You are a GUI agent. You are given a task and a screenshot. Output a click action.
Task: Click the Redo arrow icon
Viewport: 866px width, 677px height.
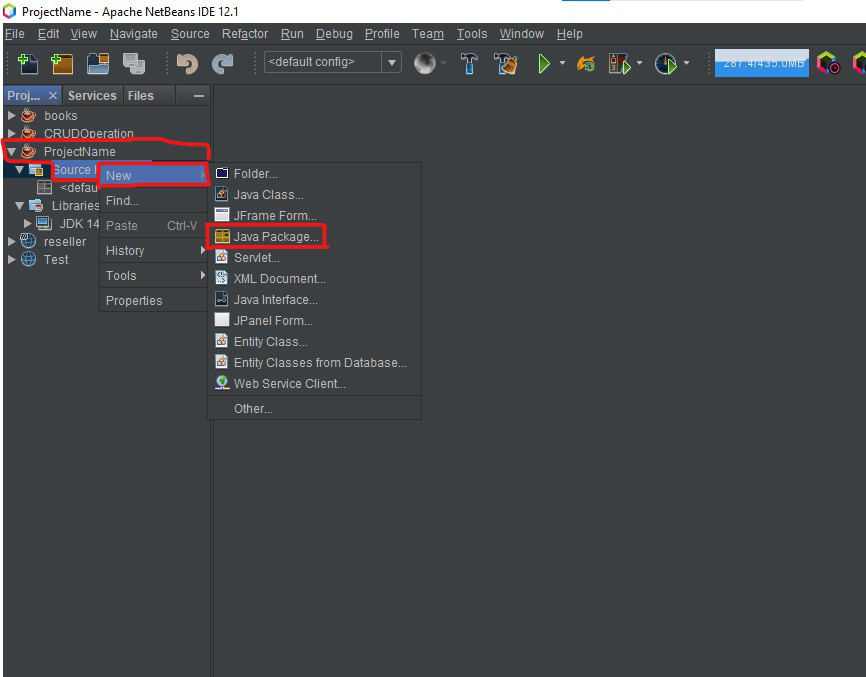(x=223, y=64)
